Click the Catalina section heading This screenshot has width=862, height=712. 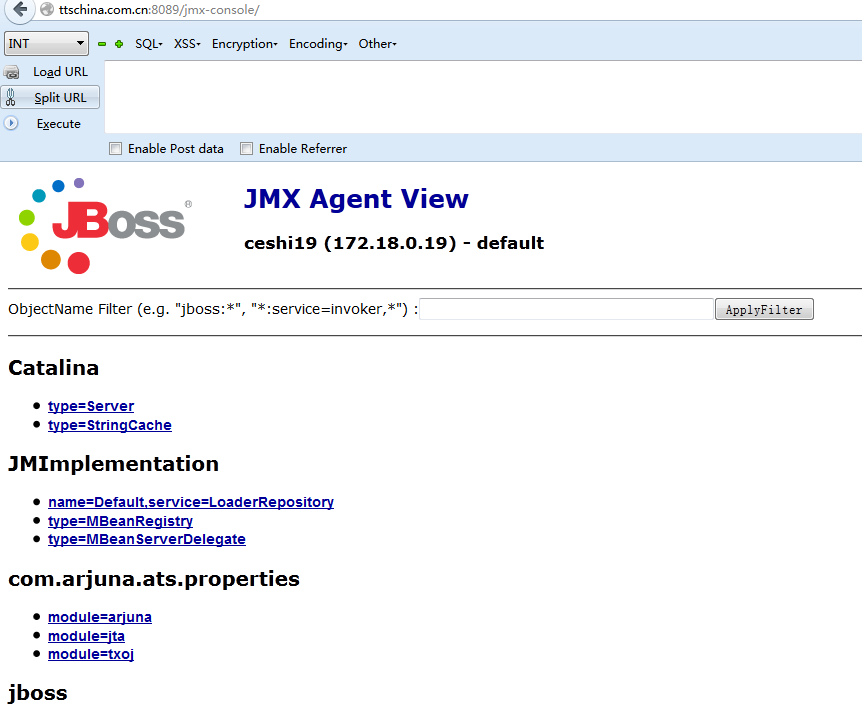click(x=53, y=368)
